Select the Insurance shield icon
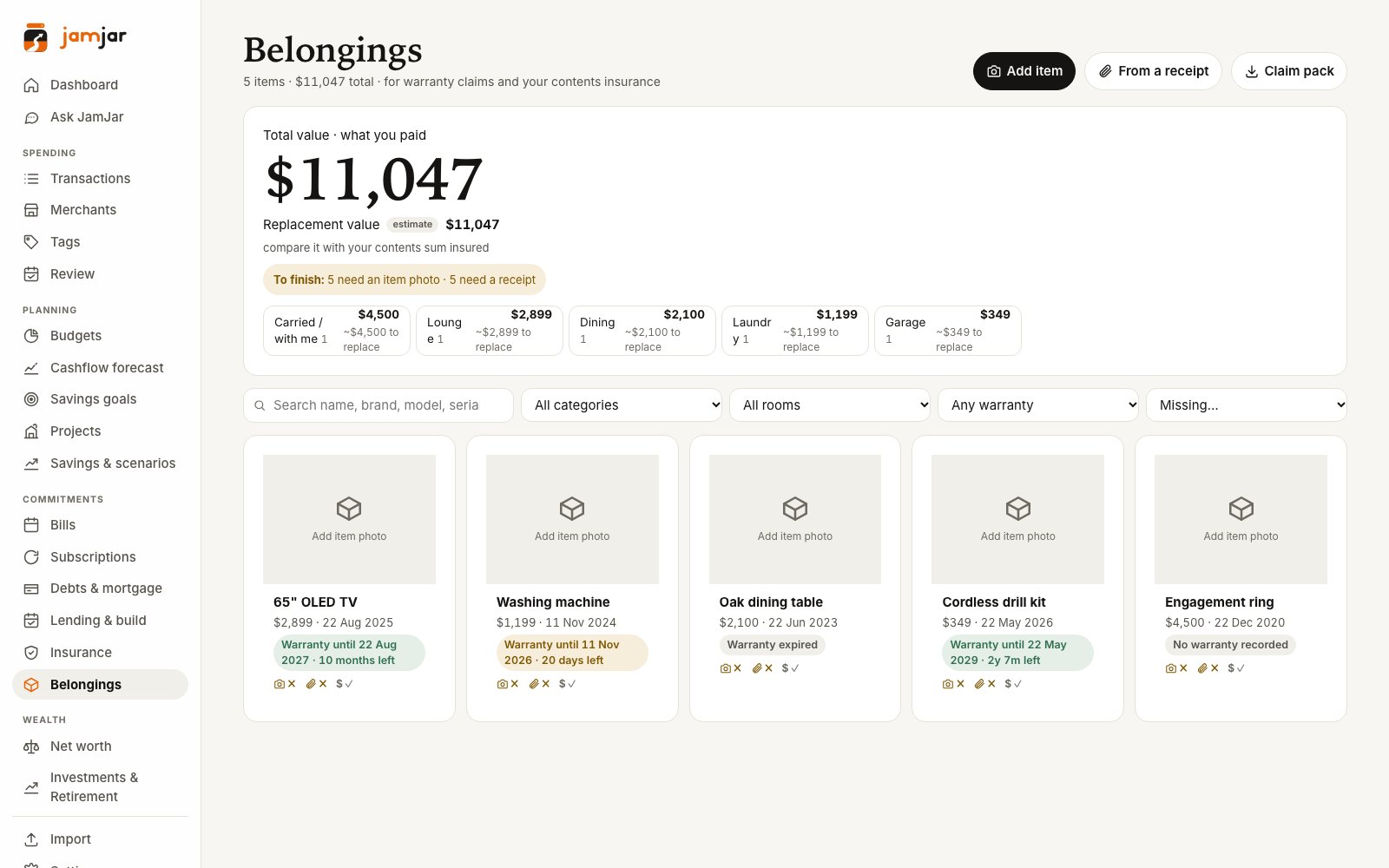1389x868 pixels. 31,653
